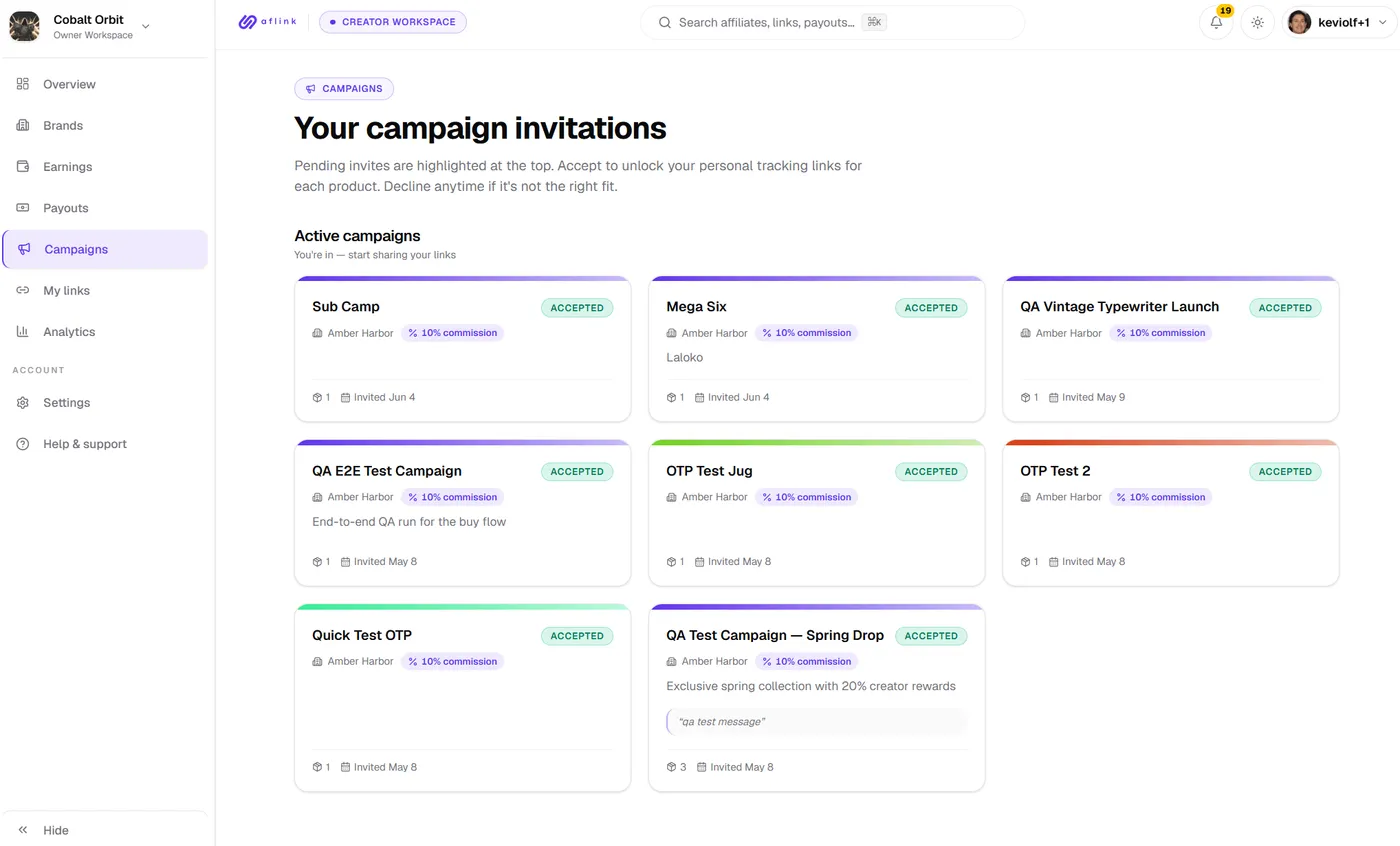Click the 10% commission tag on Sub Camp
The width and height of the screenshot is (1400, 846).
point(452,333)
